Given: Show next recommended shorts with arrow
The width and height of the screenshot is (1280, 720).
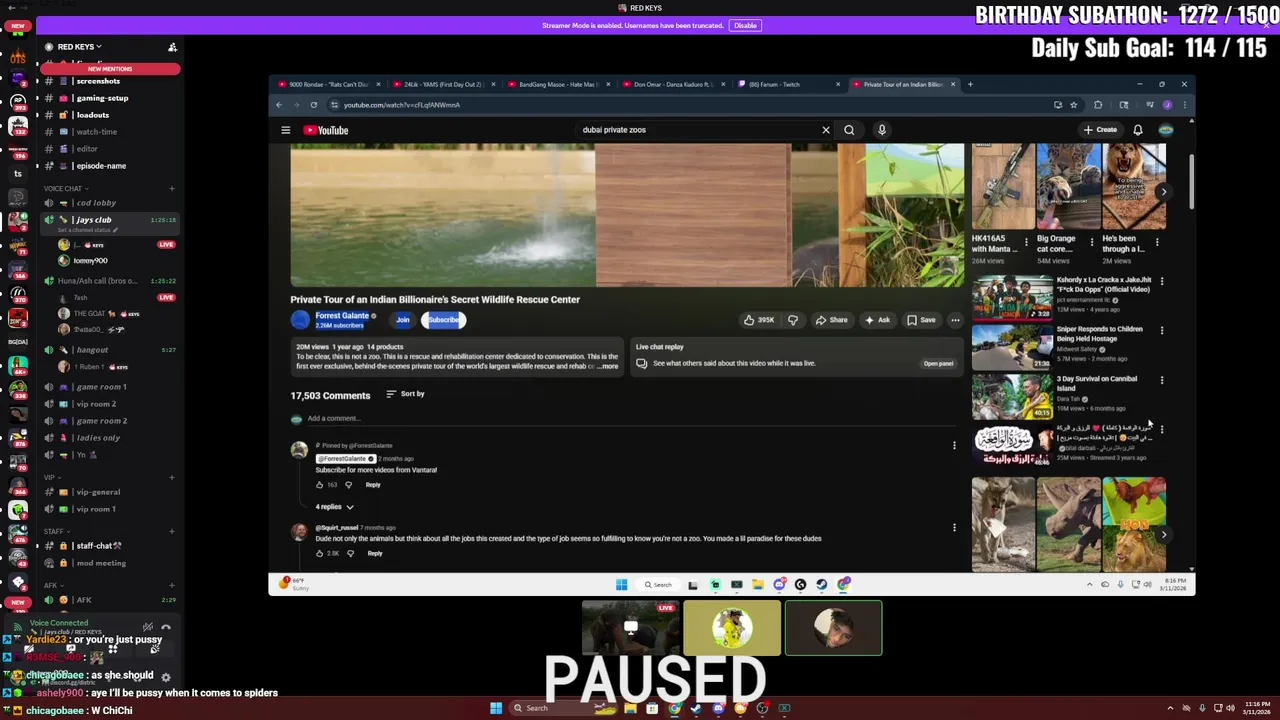Looking at the screenshot, I should [1163, 192].
